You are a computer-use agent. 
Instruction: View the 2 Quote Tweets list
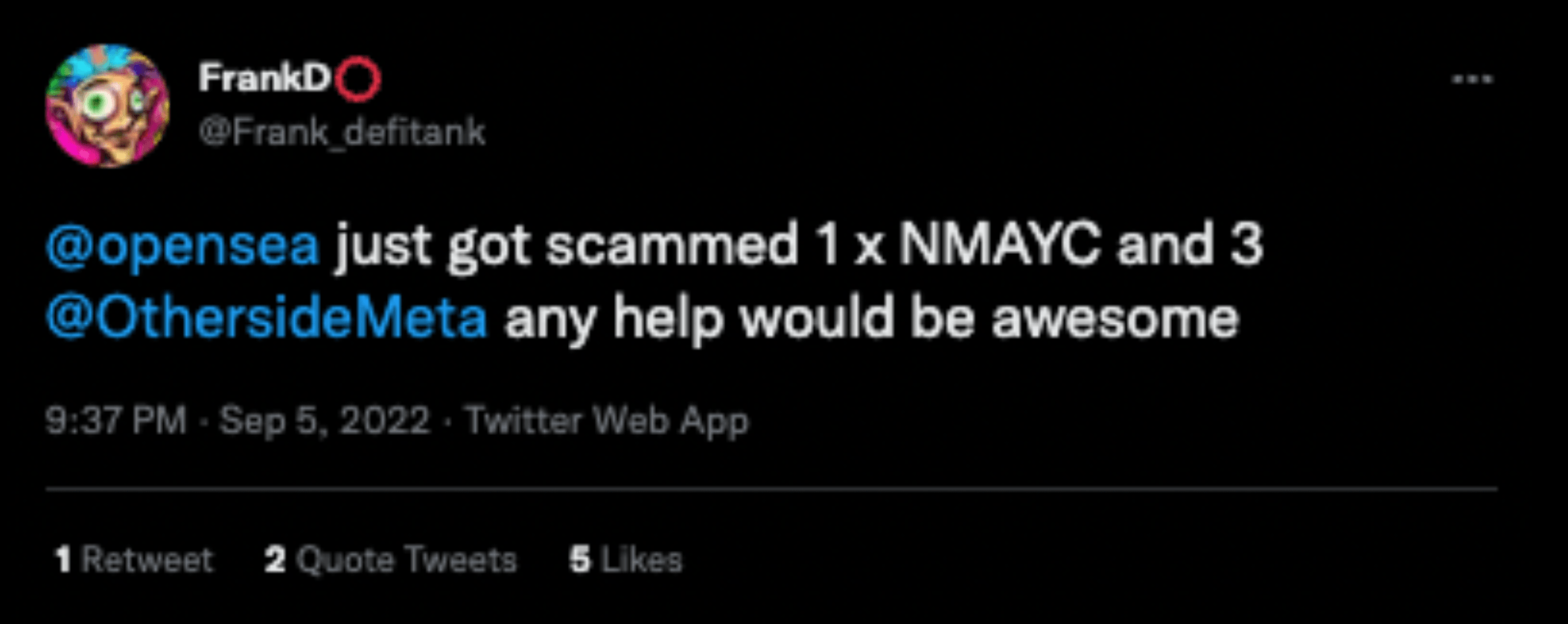pos(391,559)
